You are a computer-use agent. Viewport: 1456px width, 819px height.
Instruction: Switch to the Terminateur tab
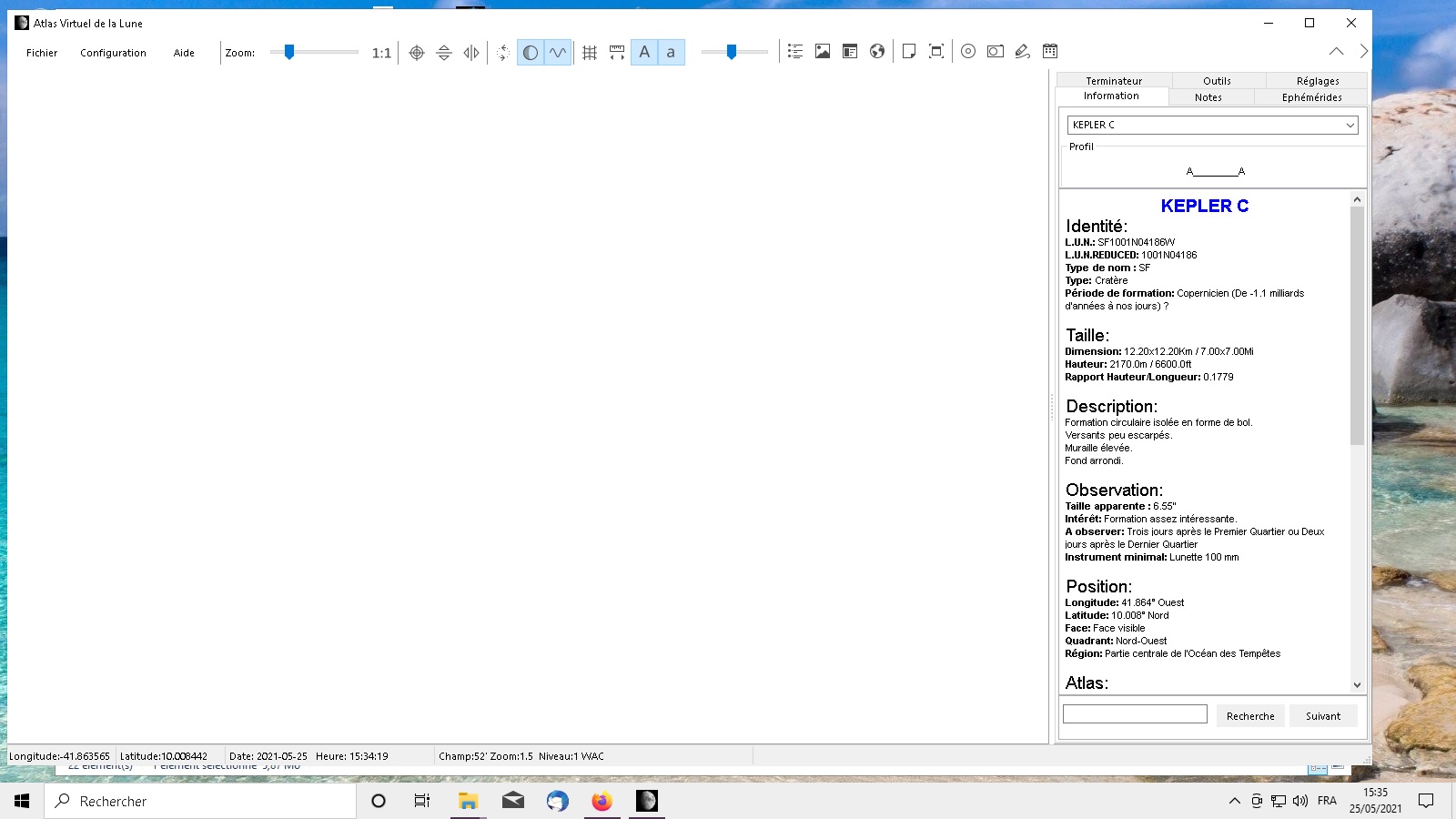click(1114, 81)
